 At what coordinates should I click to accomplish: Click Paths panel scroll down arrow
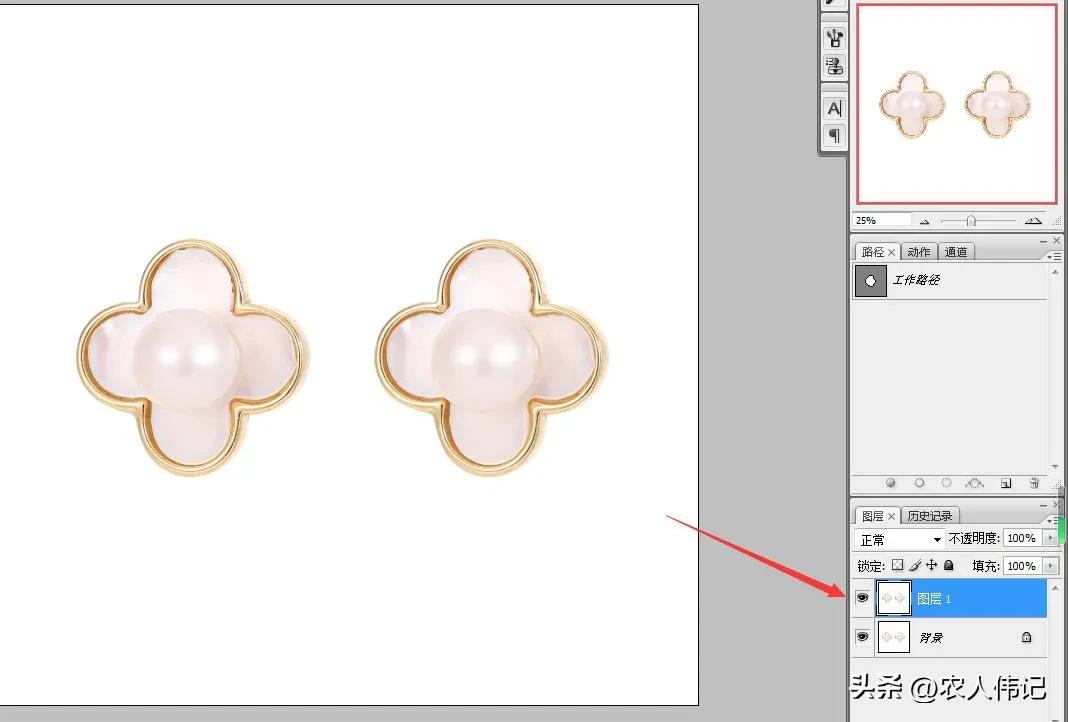point(1055,467)
